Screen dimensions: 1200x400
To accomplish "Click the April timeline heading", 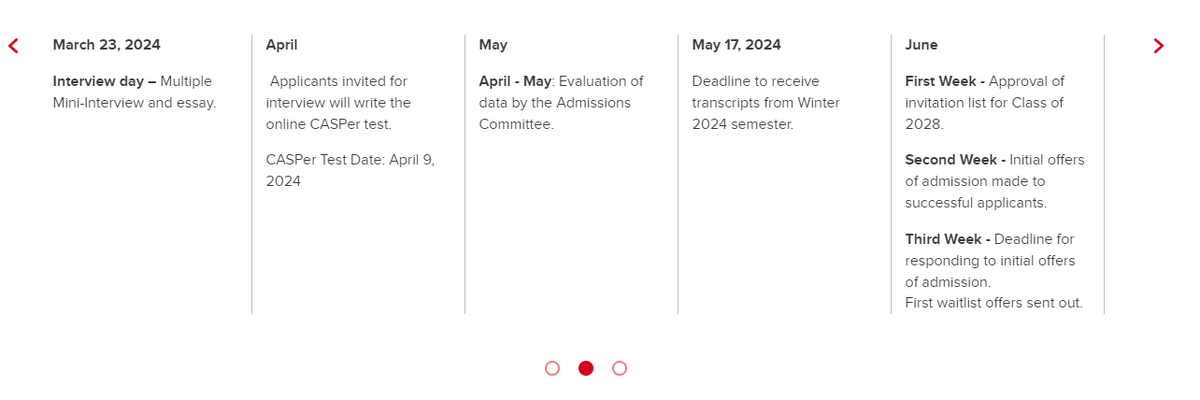I will pyautogui.click(x=281, y=45).
